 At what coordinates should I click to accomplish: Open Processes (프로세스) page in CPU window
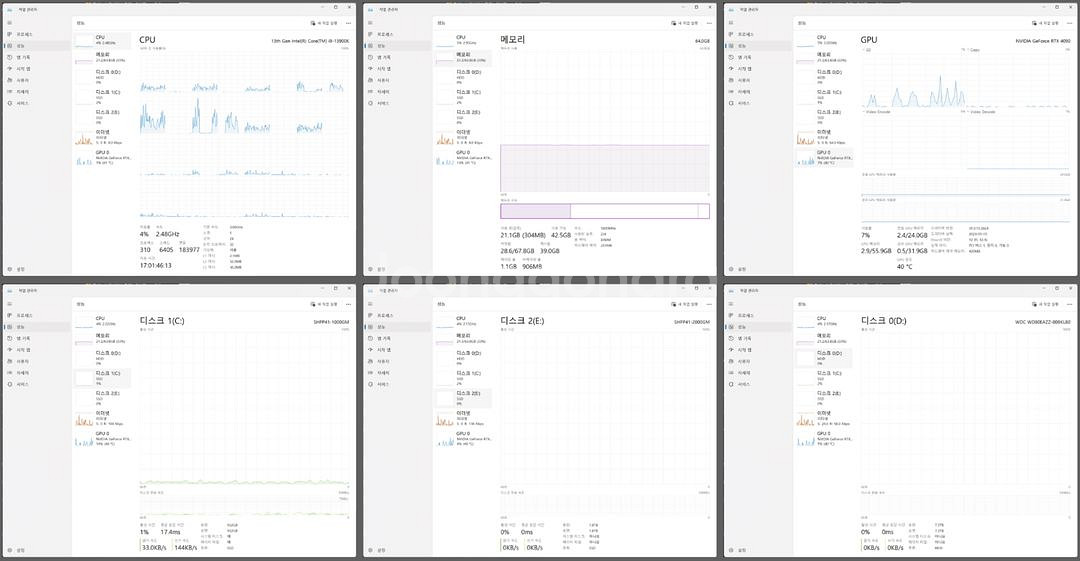(36, 34)
